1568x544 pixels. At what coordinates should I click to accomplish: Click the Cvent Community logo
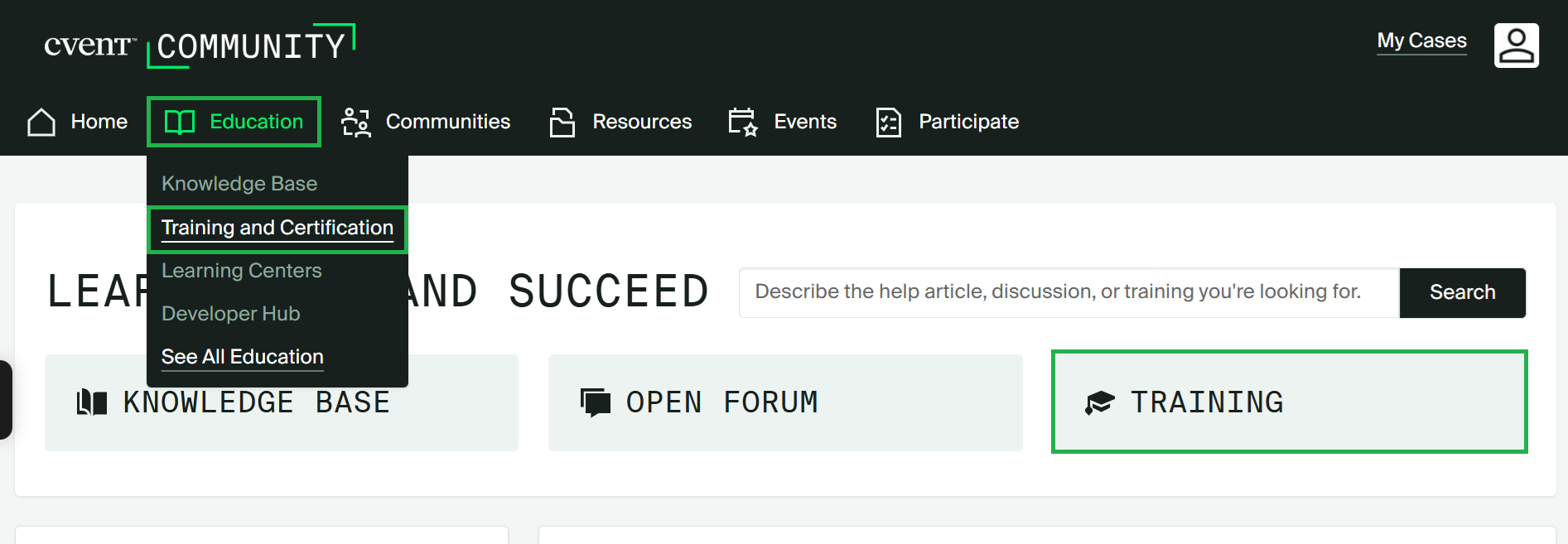click(200, 46)
